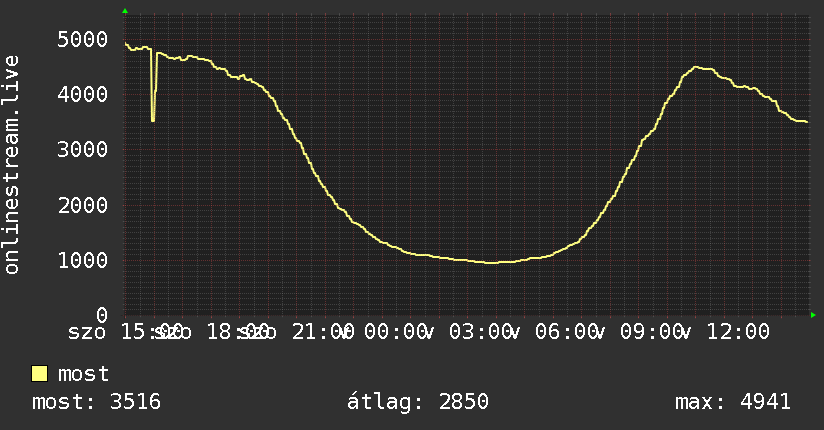Click the 1000 y-axis label
The image size is (824, 430).
pos(83,260)
